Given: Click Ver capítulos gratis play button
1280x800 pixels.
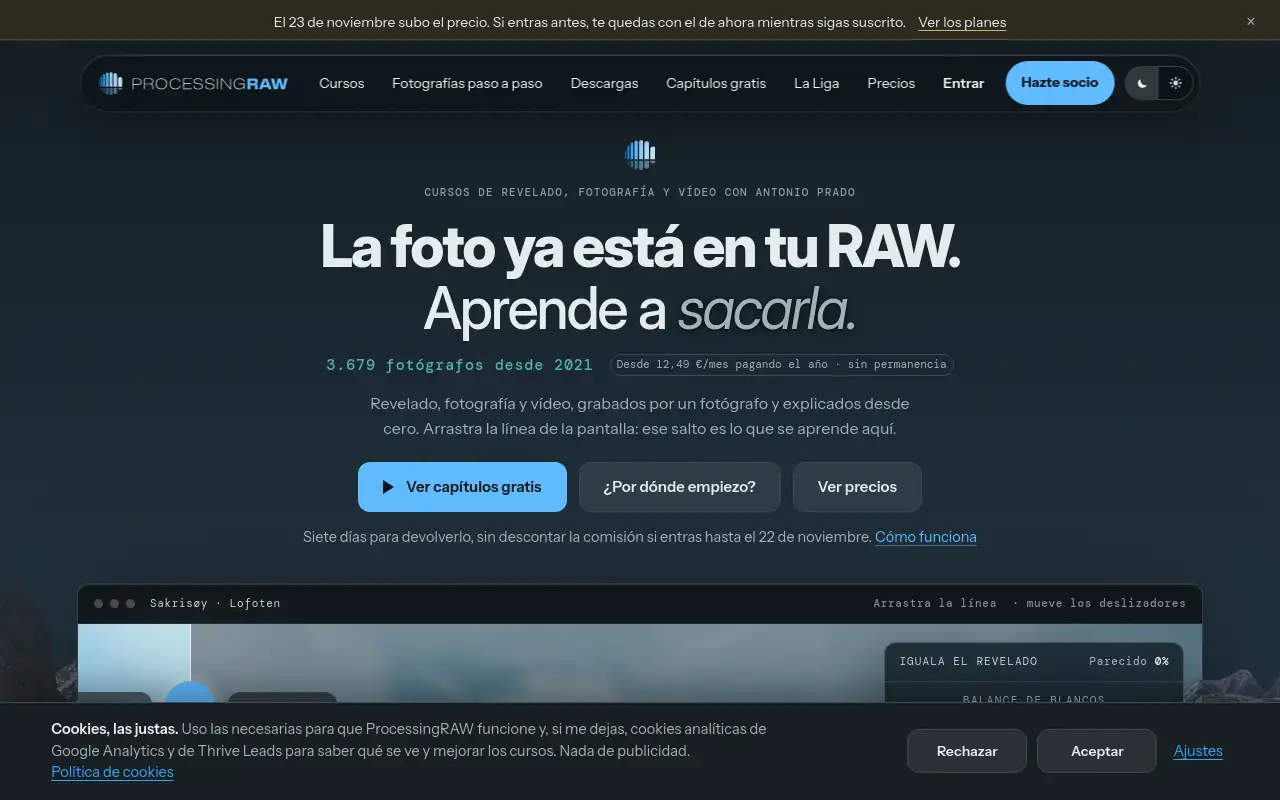Looking at the screenshot, I should click(x=462, y=487).
